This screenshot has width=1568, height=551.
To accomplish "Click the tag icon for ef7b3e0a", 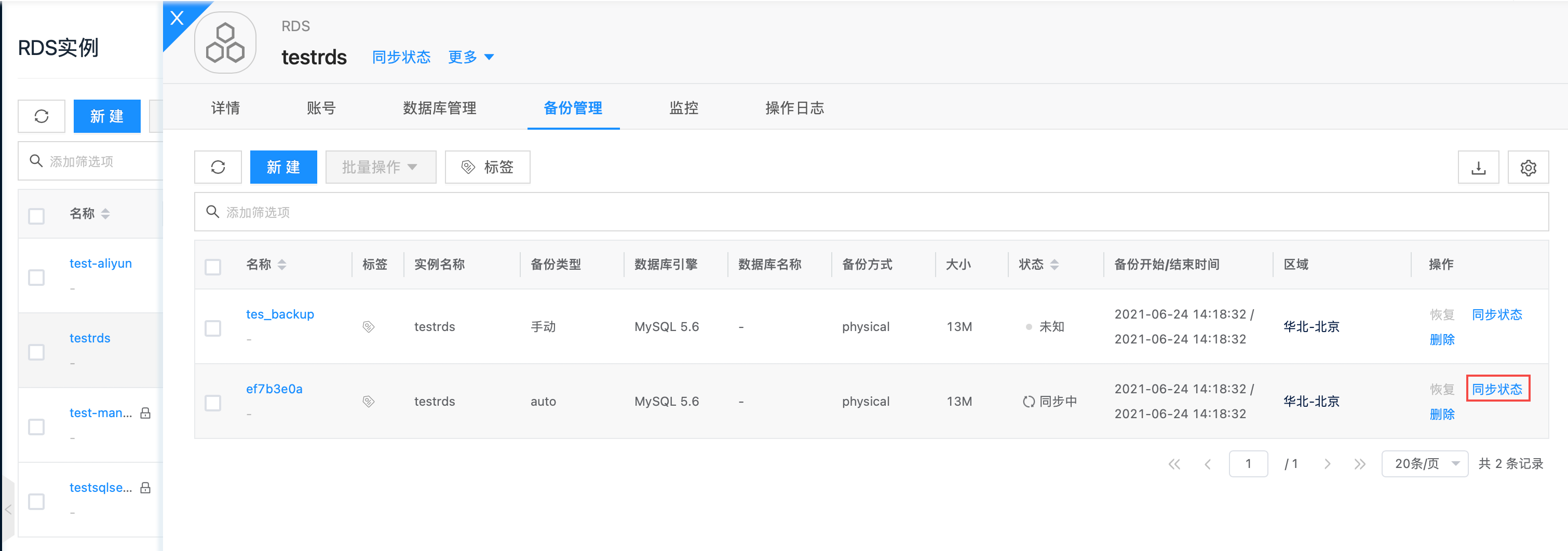I will [x=368, y=402].
